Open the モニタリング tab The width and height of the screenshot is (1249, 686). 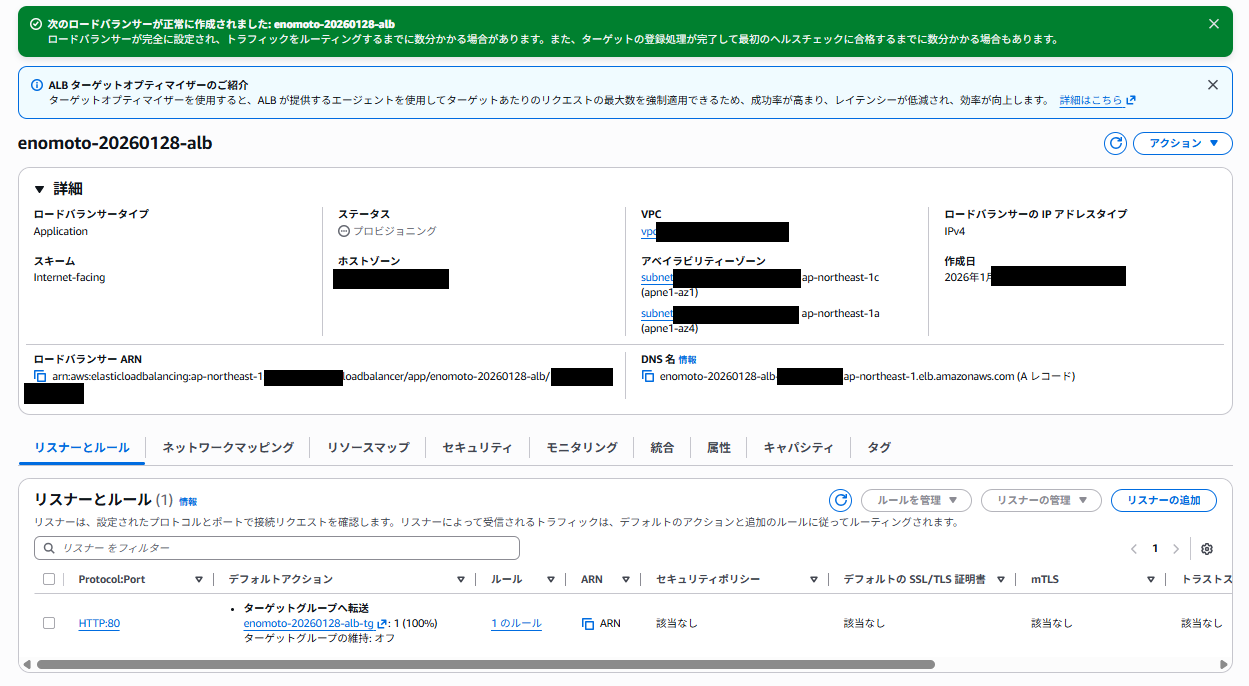pos(581,447)
